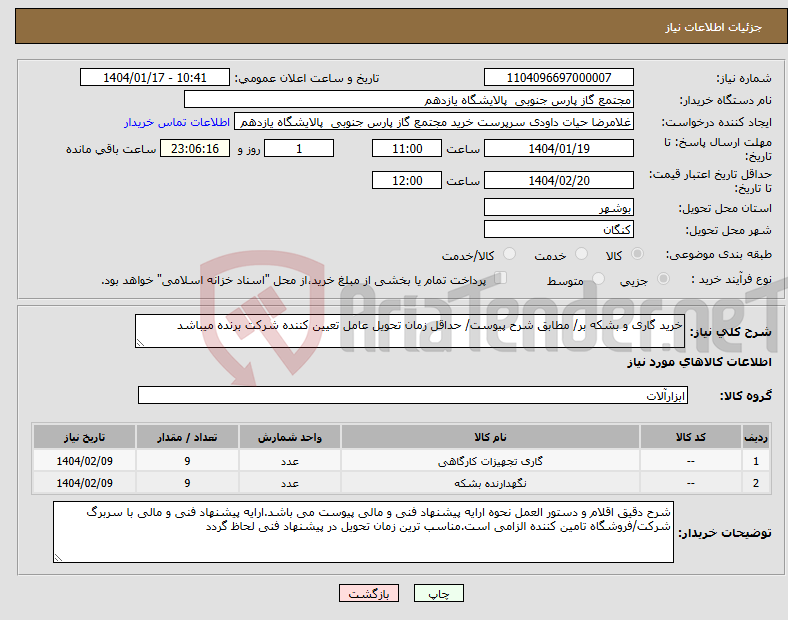
Task: Click the اطلاعات کالاهای مورد نیاز heading
Action: tap(699, 362)
